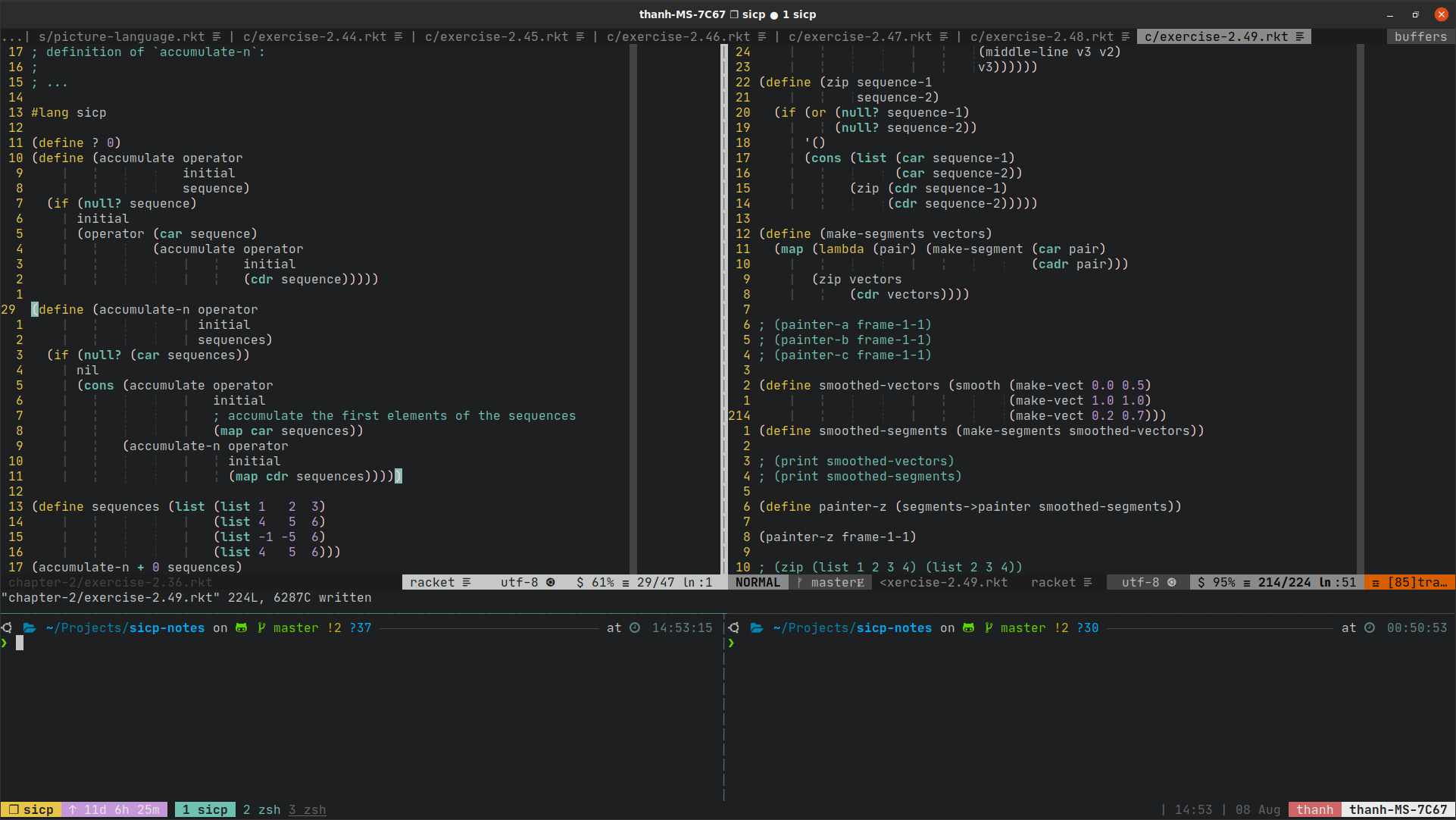Click the clock icon beside 14:53:15
This screenshot has height=820, width=1456.
[635, 628]
